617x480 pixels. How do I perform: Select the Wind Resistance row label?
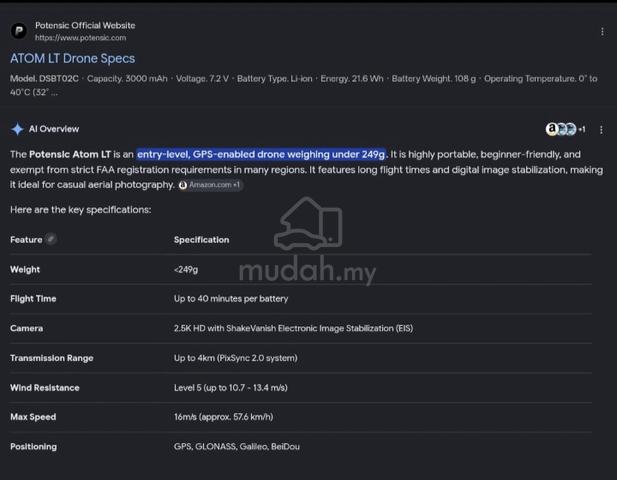point(44,388)
